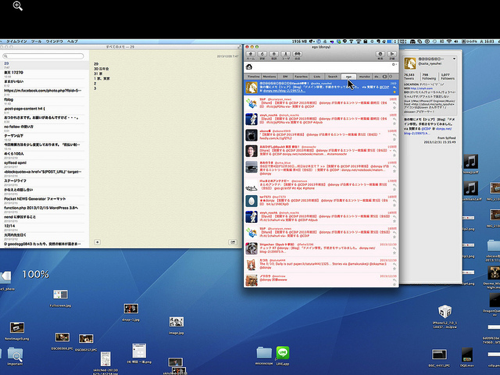The image size is (500, 375).
Task: Select the ego tab
Action: coord(348,77)
